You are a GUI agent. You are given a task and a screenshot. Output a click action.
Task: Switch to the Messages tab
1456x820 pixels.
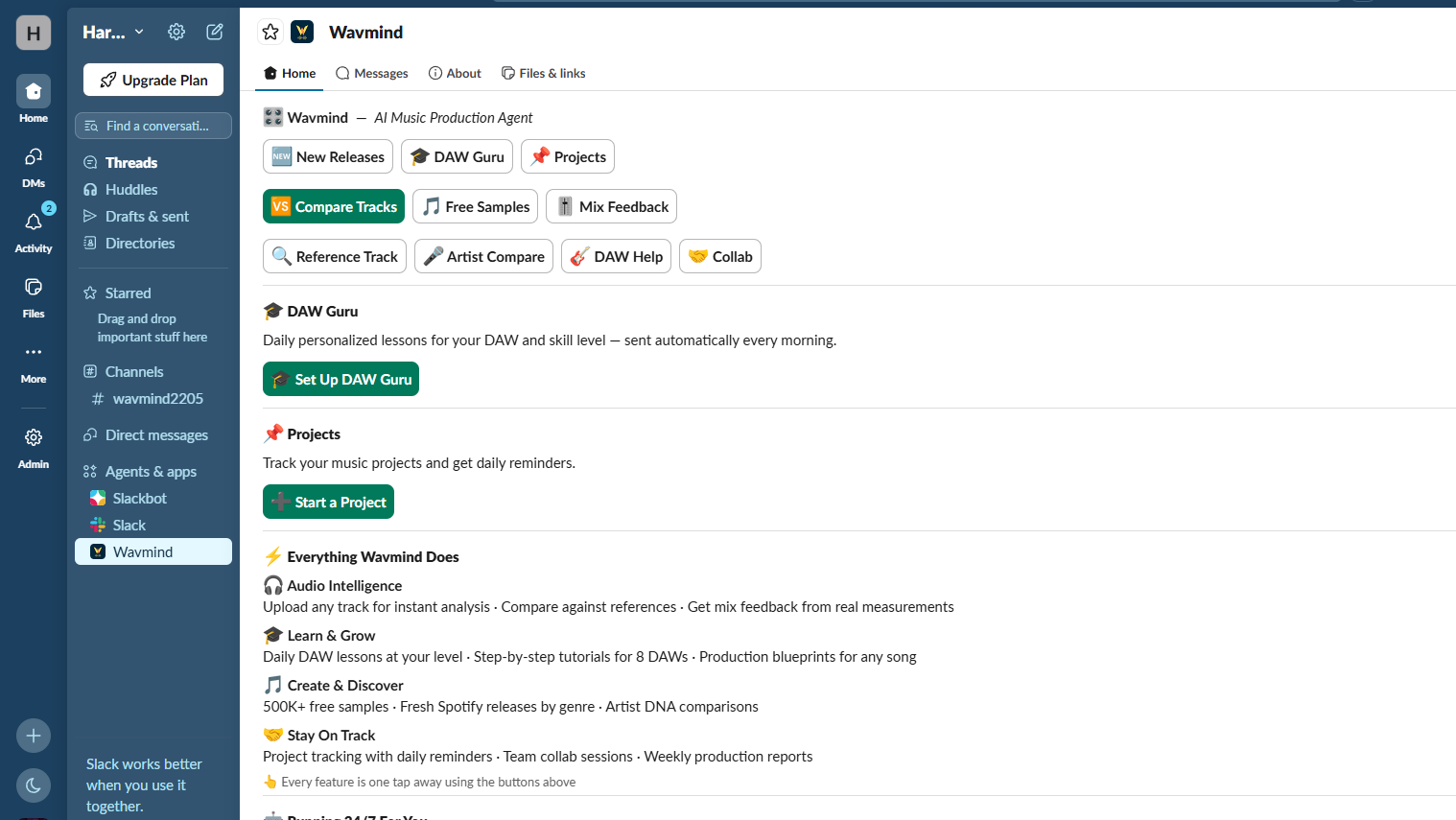[x=372, y=73]
